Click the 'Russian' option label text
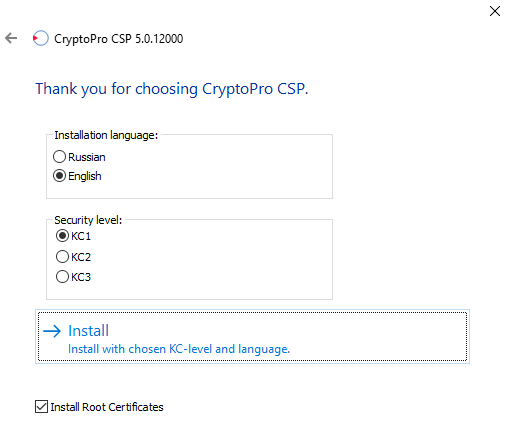510x425 pixels. click(x=87, y=157)
